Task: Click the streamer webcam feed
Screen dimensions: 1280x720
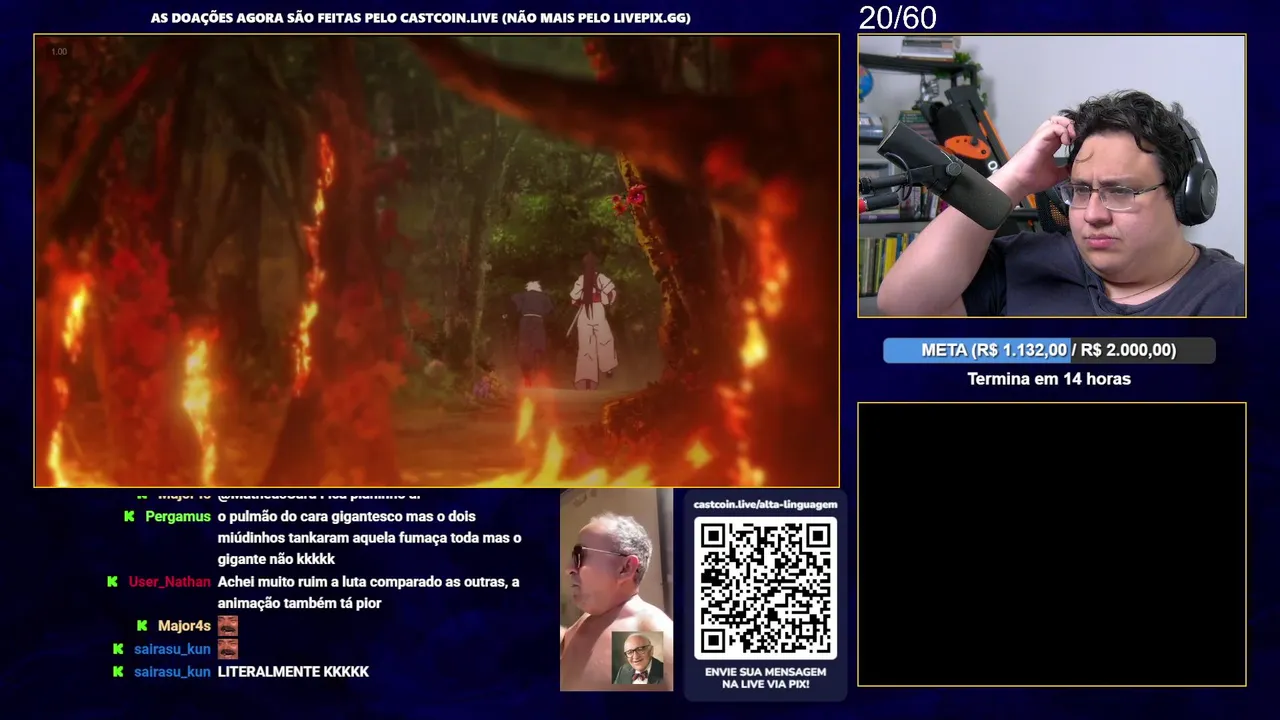Action: (x=1052, y=176)
